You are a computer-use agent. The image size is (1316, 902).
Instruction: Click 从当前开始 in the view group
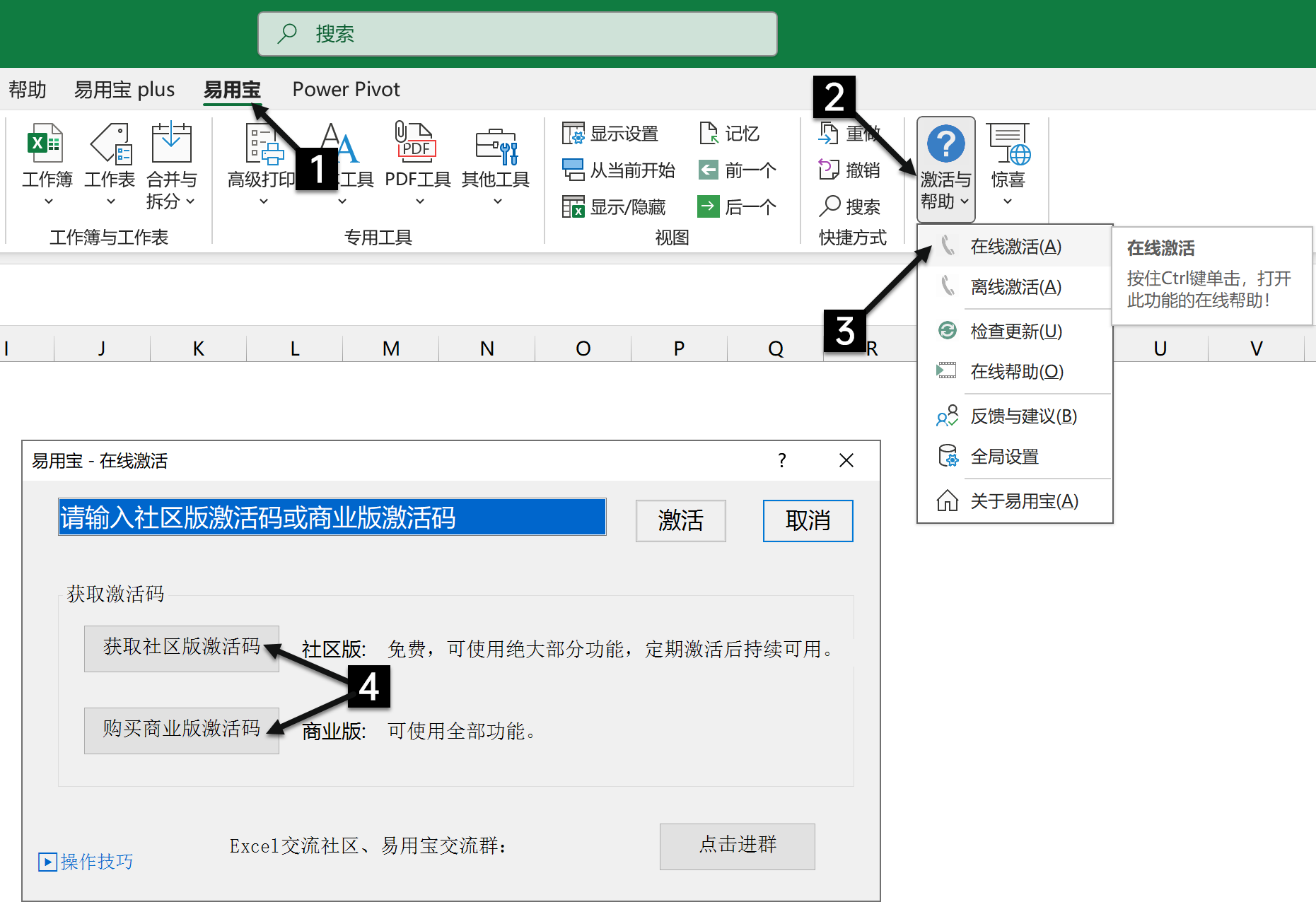pos(619,170)
